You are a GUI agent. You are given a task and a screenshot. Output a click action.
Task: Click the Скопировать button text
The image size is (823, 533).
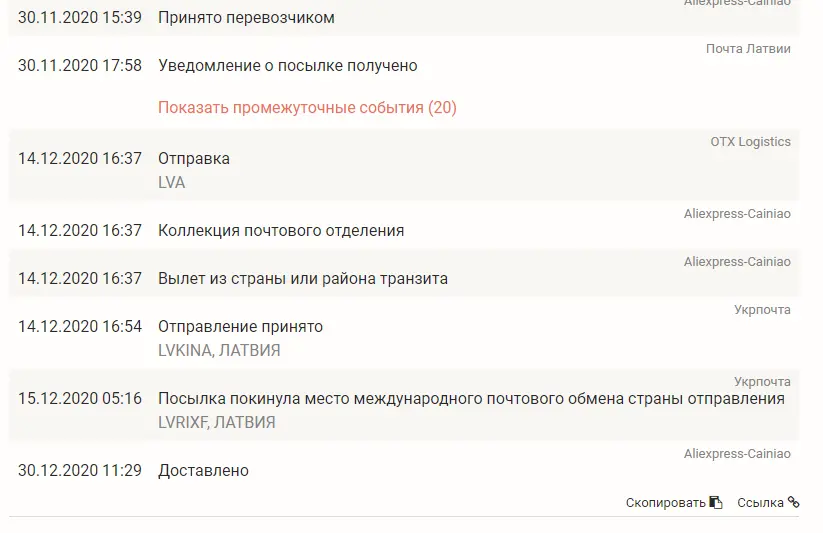(666, 503)
